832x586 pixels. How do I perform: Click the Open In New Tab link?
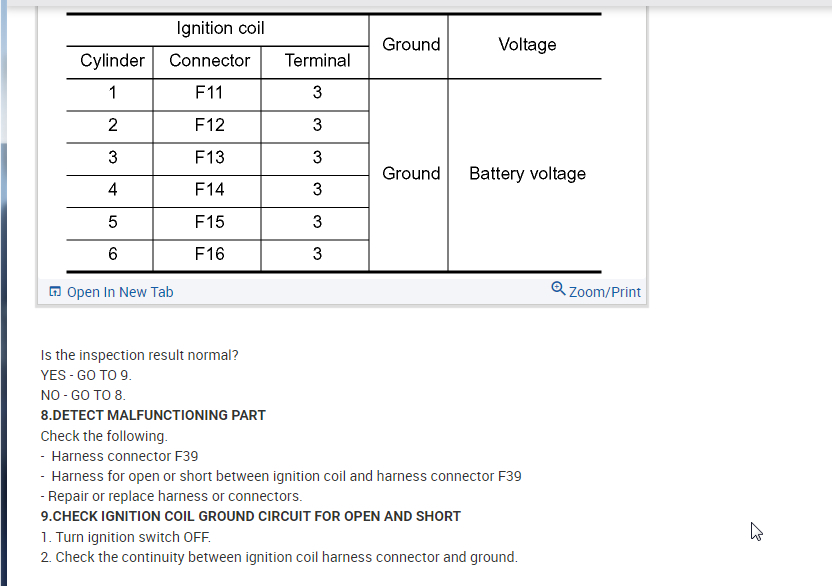click(120, 292)
